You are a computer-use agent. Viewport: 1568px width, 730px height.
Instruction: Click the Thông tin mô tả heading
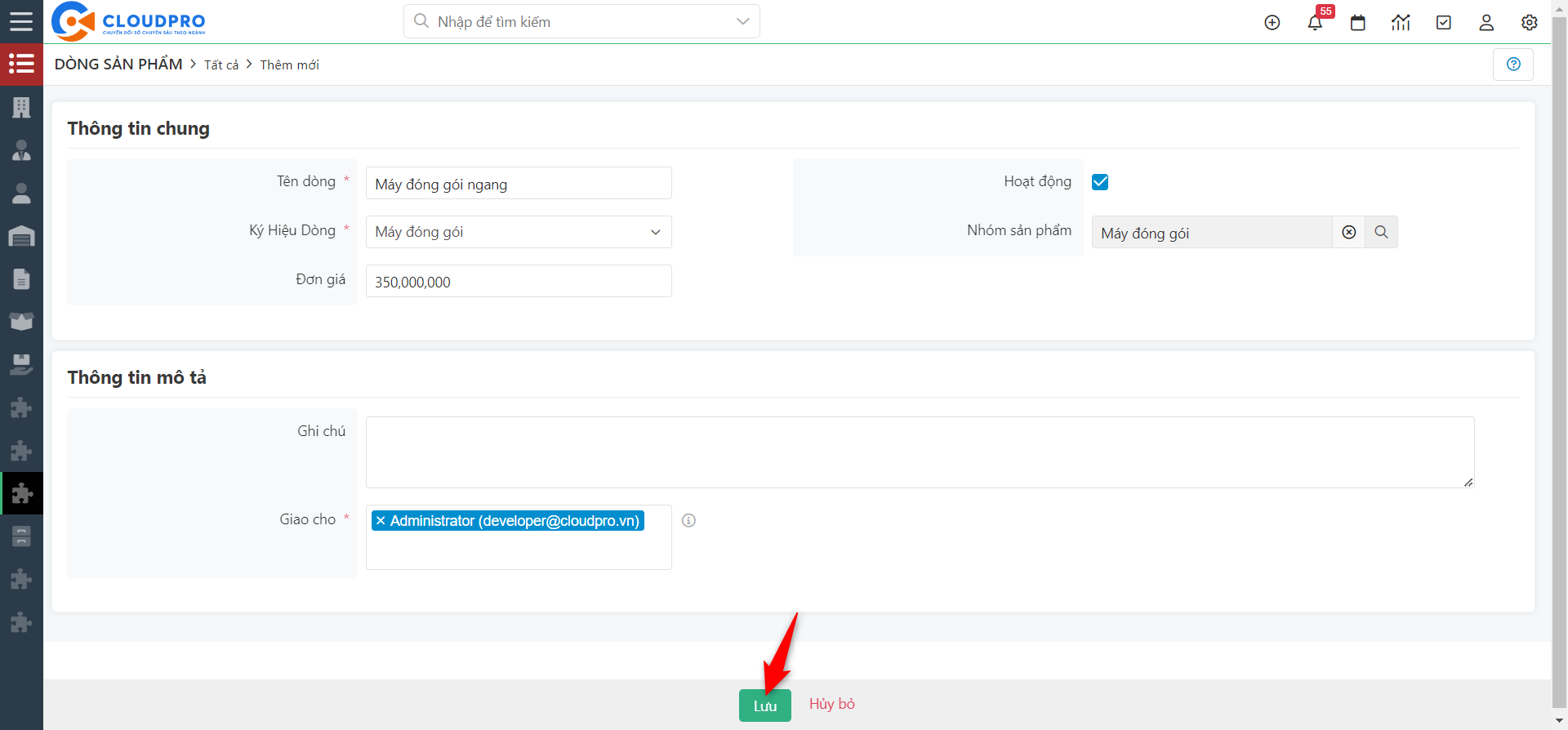[x=137, y=378]
